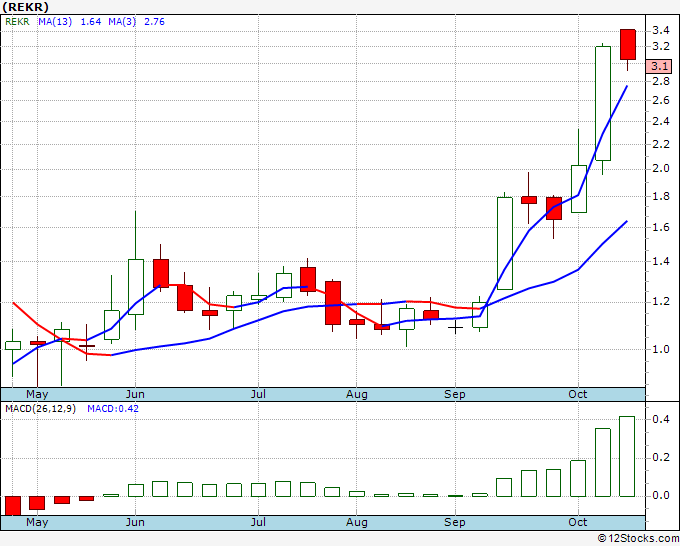This screenshot has width=680, height=546.
Task: Click the Sep label on MACD panel axis
Action: [455, 522]
